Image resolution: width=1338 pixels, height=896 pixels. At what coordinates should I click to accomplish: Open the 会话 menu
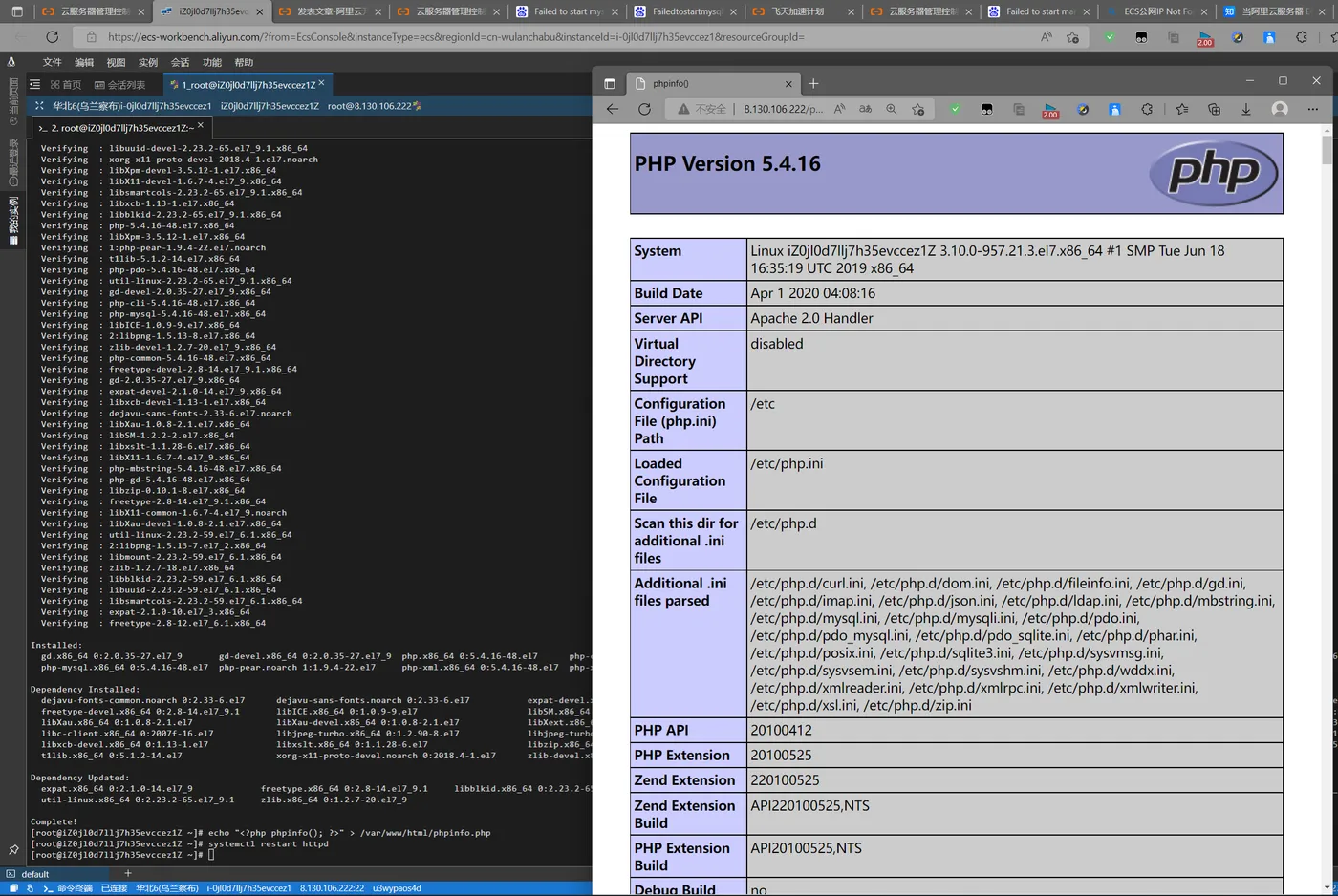tap(180, 62)
